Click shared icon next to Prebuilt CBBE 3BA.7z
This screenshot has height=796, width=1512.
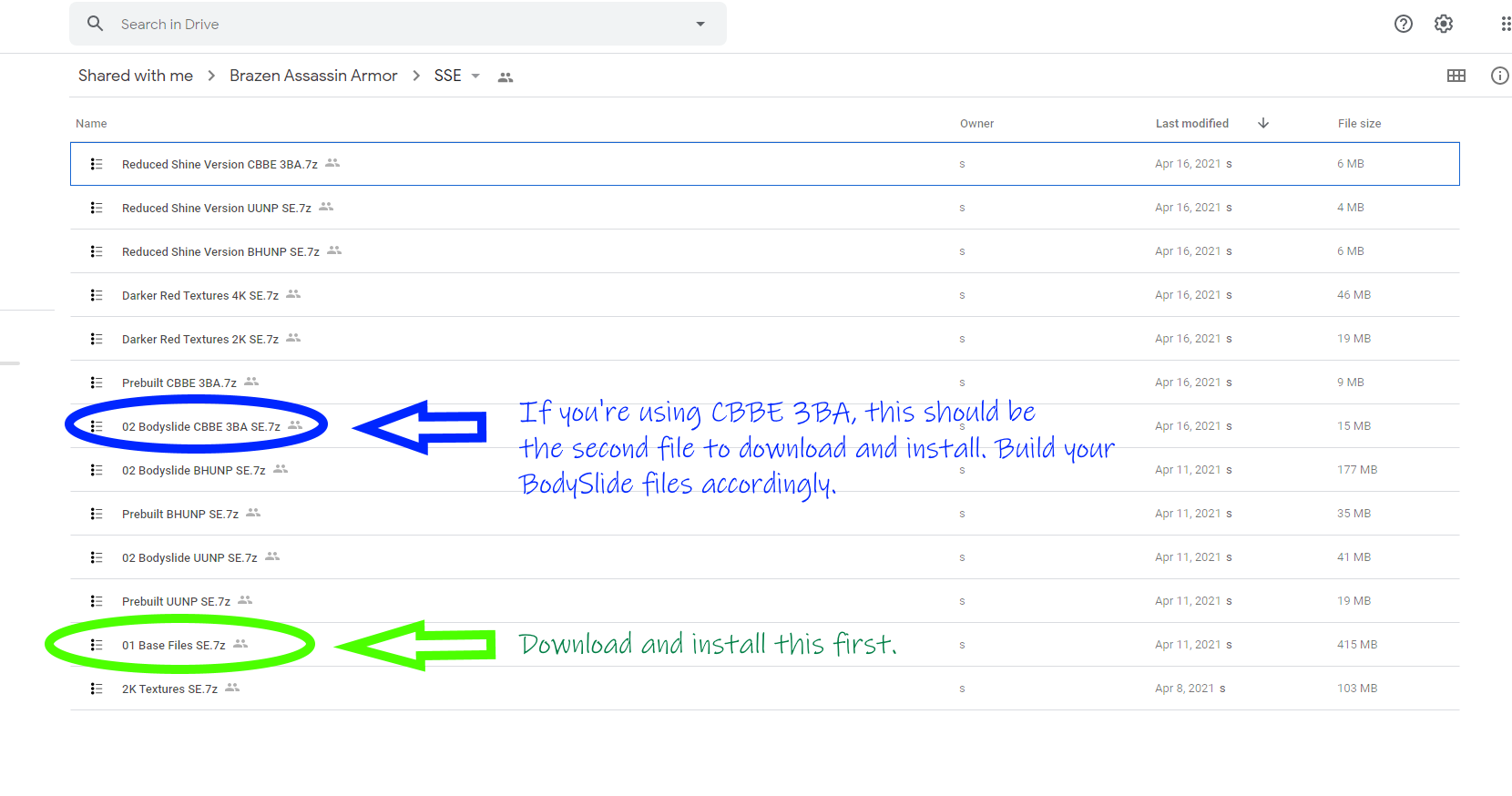251,382
